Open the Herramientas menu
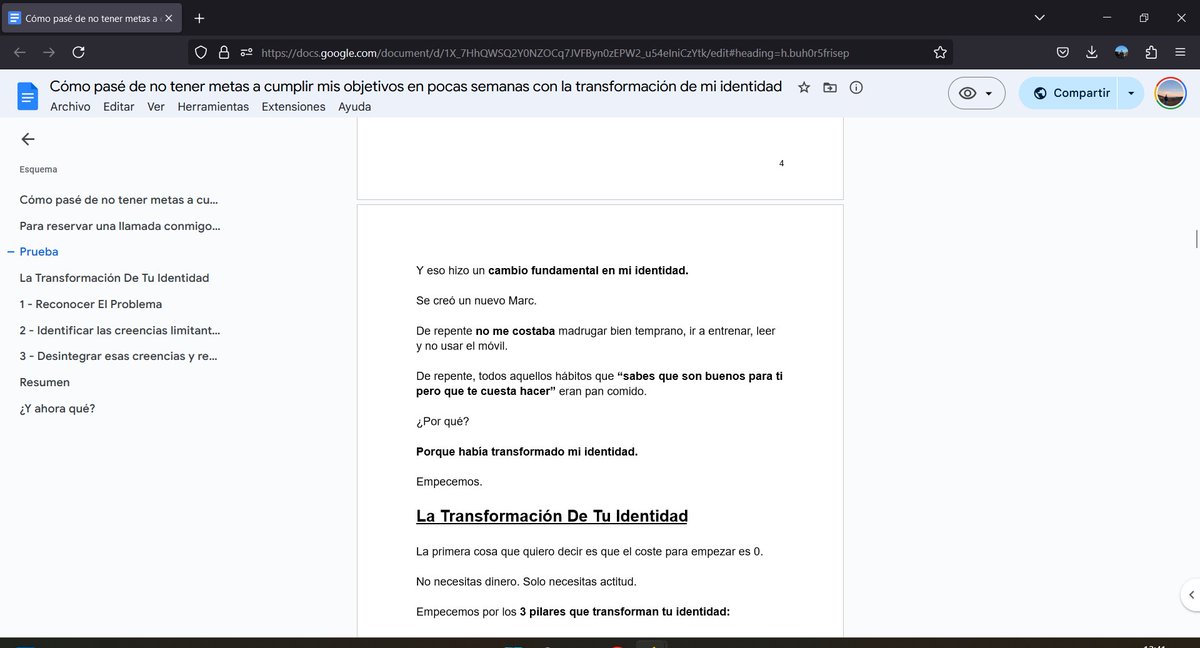1200x648 pixels. pos(213,106)
